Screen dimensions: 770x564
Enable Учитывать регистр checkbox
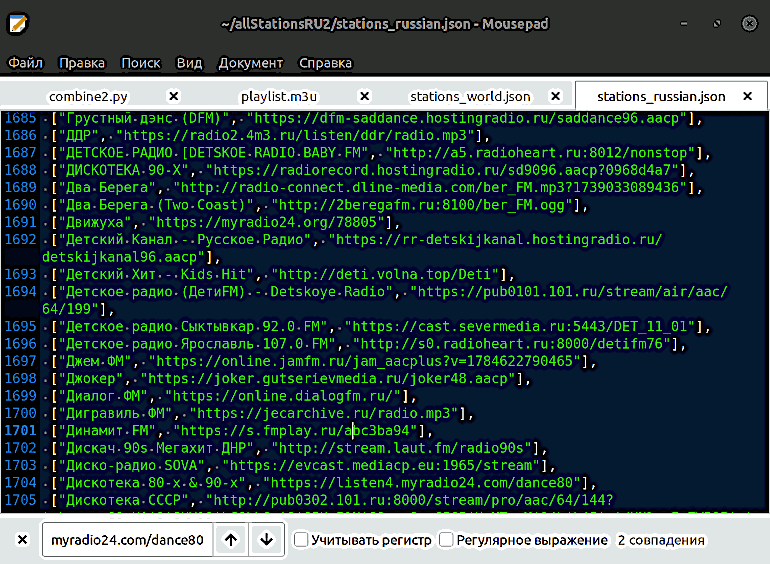tap(301, 540)
